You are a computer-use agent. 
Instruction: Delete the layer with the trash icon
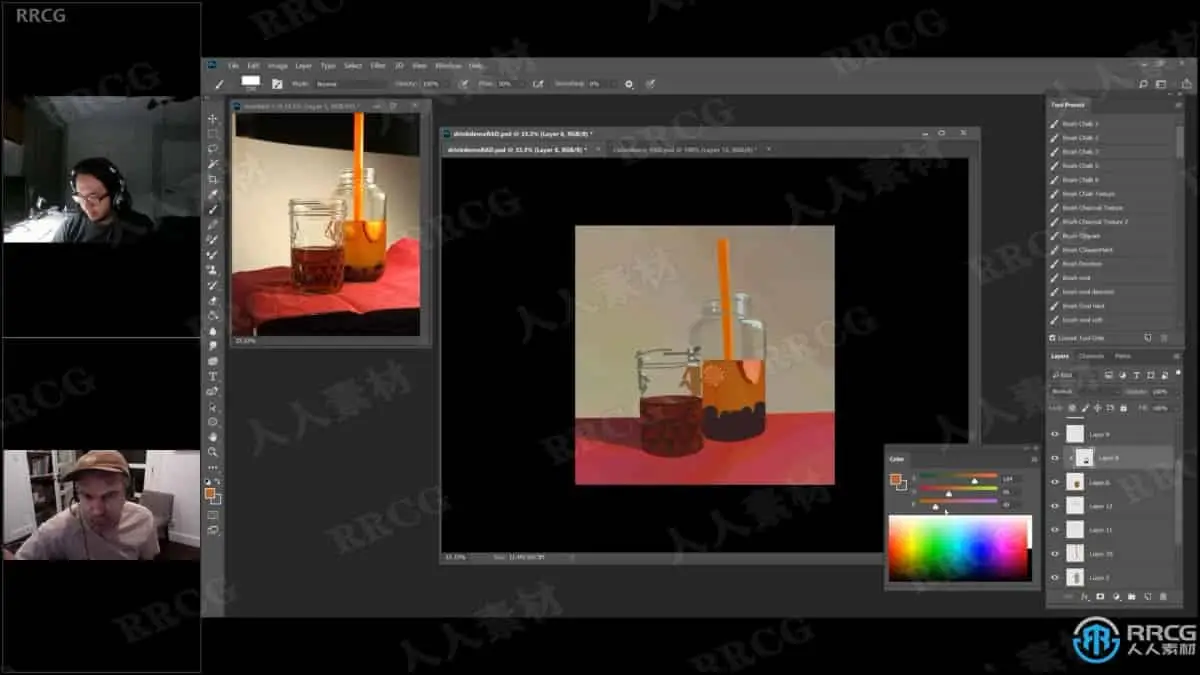[1163, 596]
